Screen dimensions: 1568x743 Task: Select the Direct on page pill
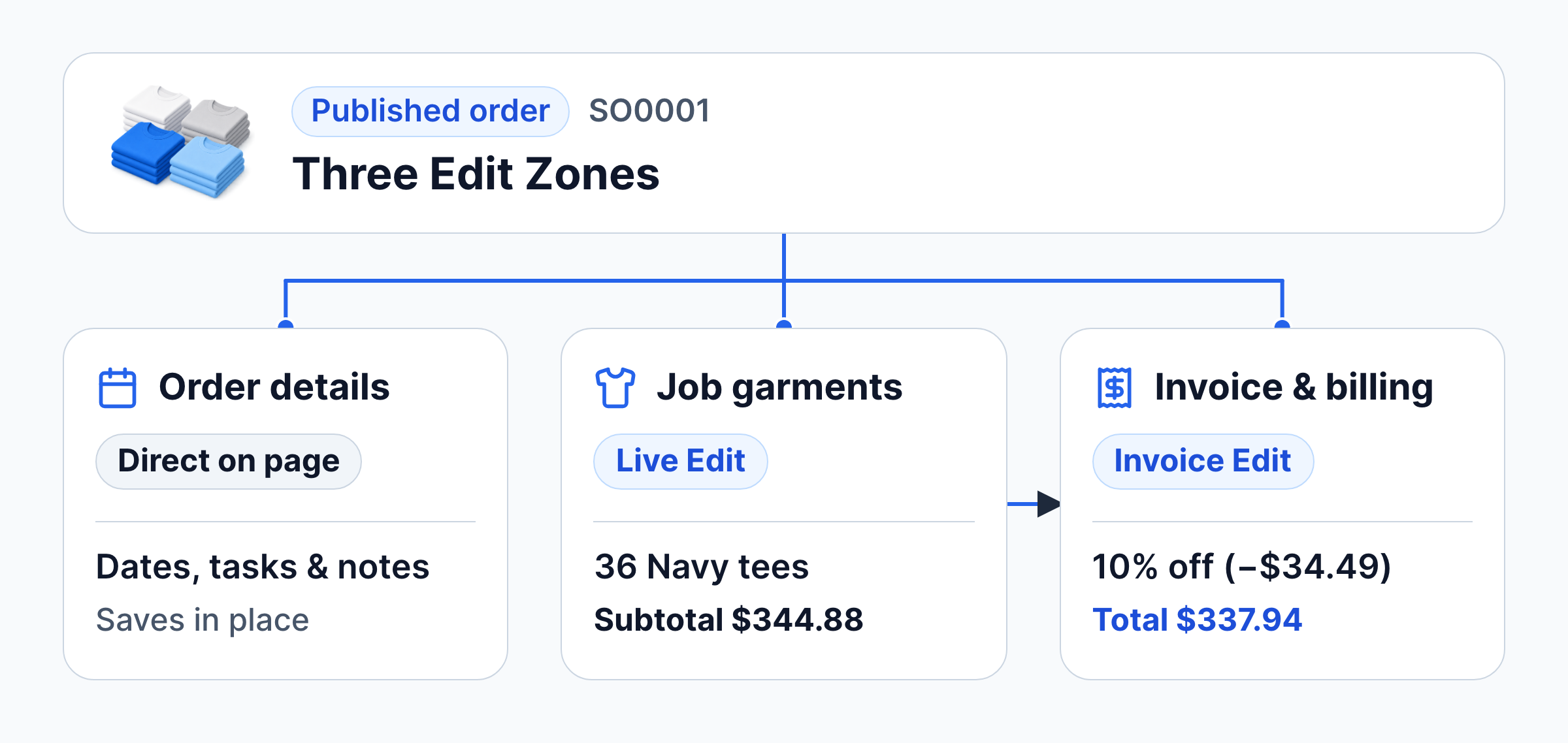point(229,461)
